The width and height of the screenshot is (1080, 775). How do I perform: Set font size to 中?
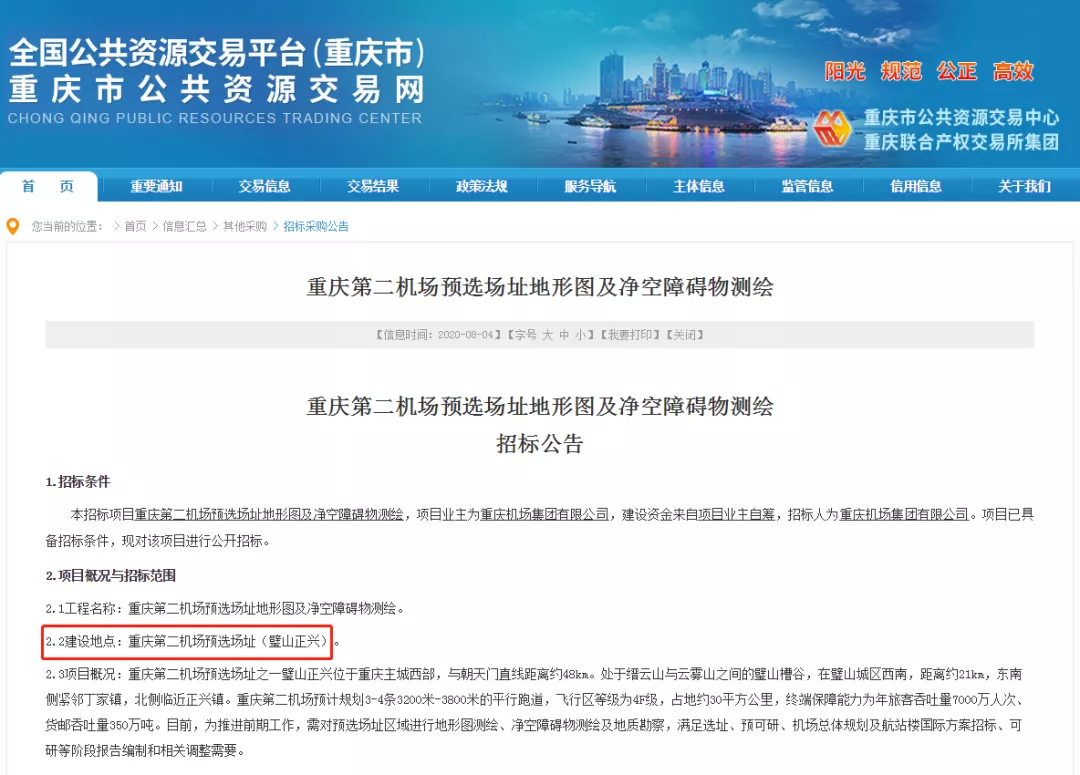[x=564, y=335]
